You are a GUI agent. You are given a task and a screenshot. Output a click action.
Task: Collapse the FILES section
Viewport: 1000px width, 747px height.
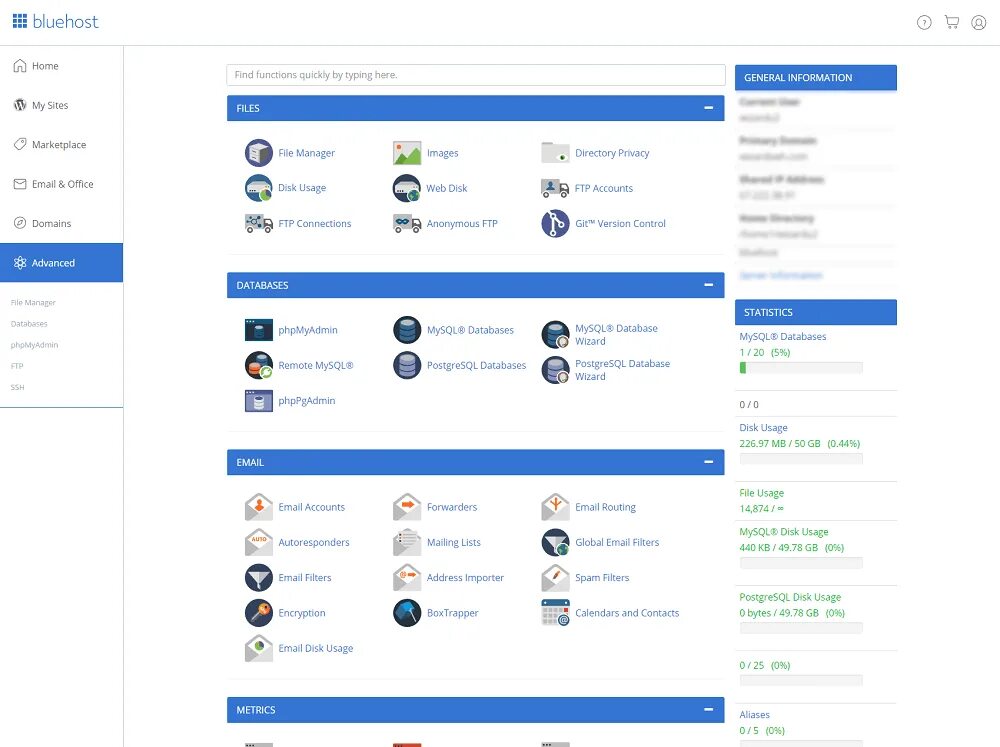pos(711,108)
